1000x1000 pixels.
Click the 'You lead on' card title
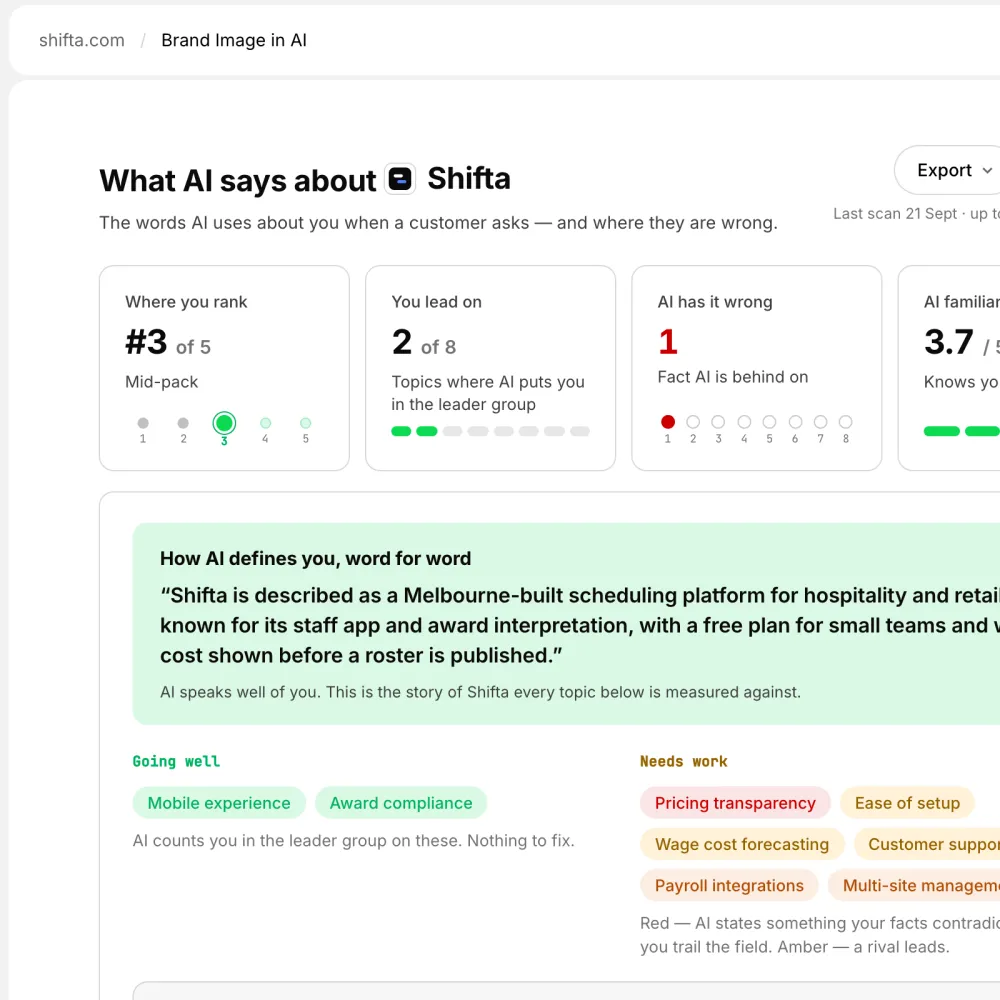tap(436, 302)
